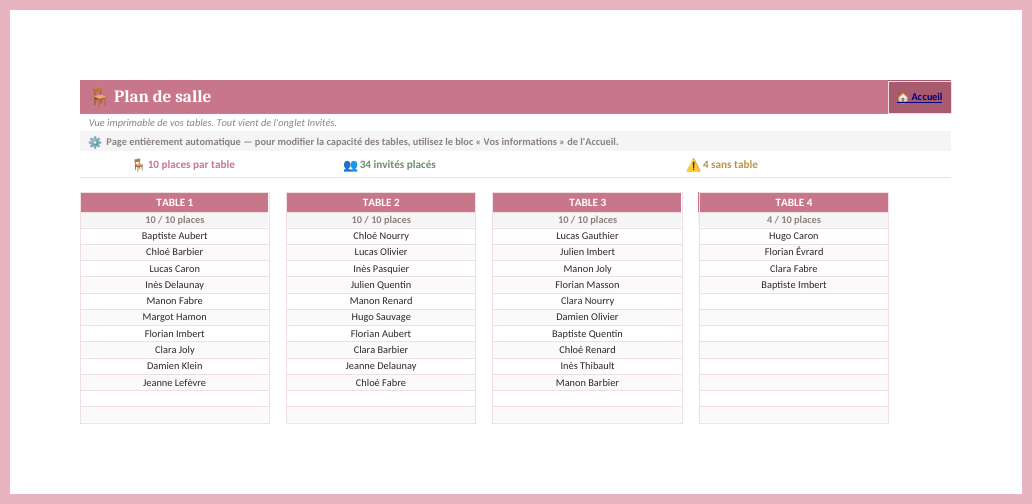
Task: Select the Margot Hamon cell
Action: click(174, 317)
